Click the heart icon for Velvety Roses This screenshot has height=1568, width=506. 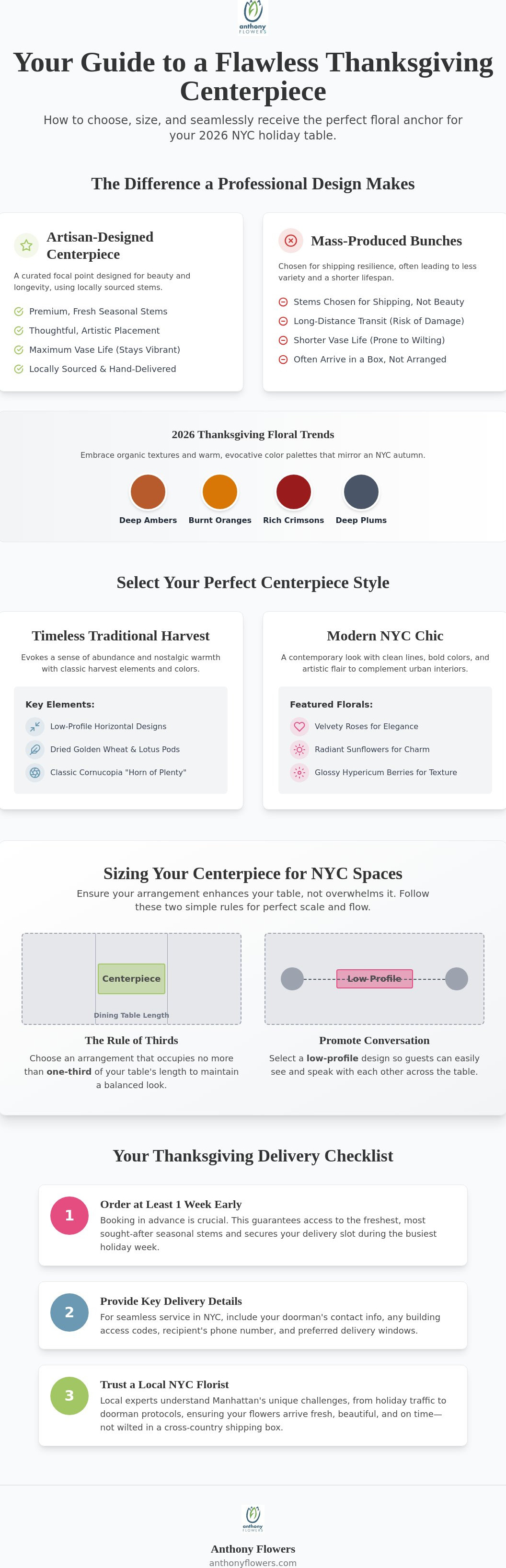(299, 726)
